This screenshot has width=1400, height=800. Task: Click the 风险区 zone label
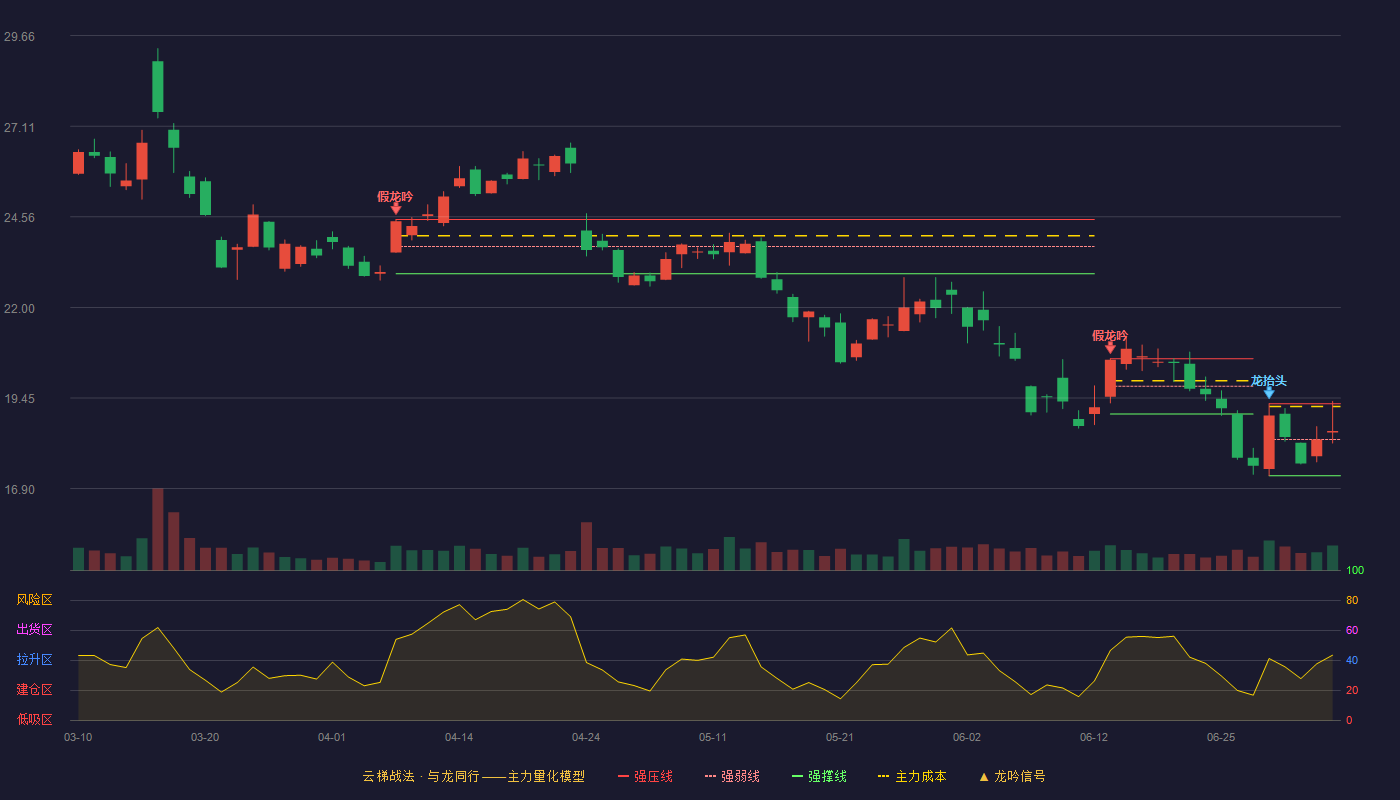coord(35,600)
